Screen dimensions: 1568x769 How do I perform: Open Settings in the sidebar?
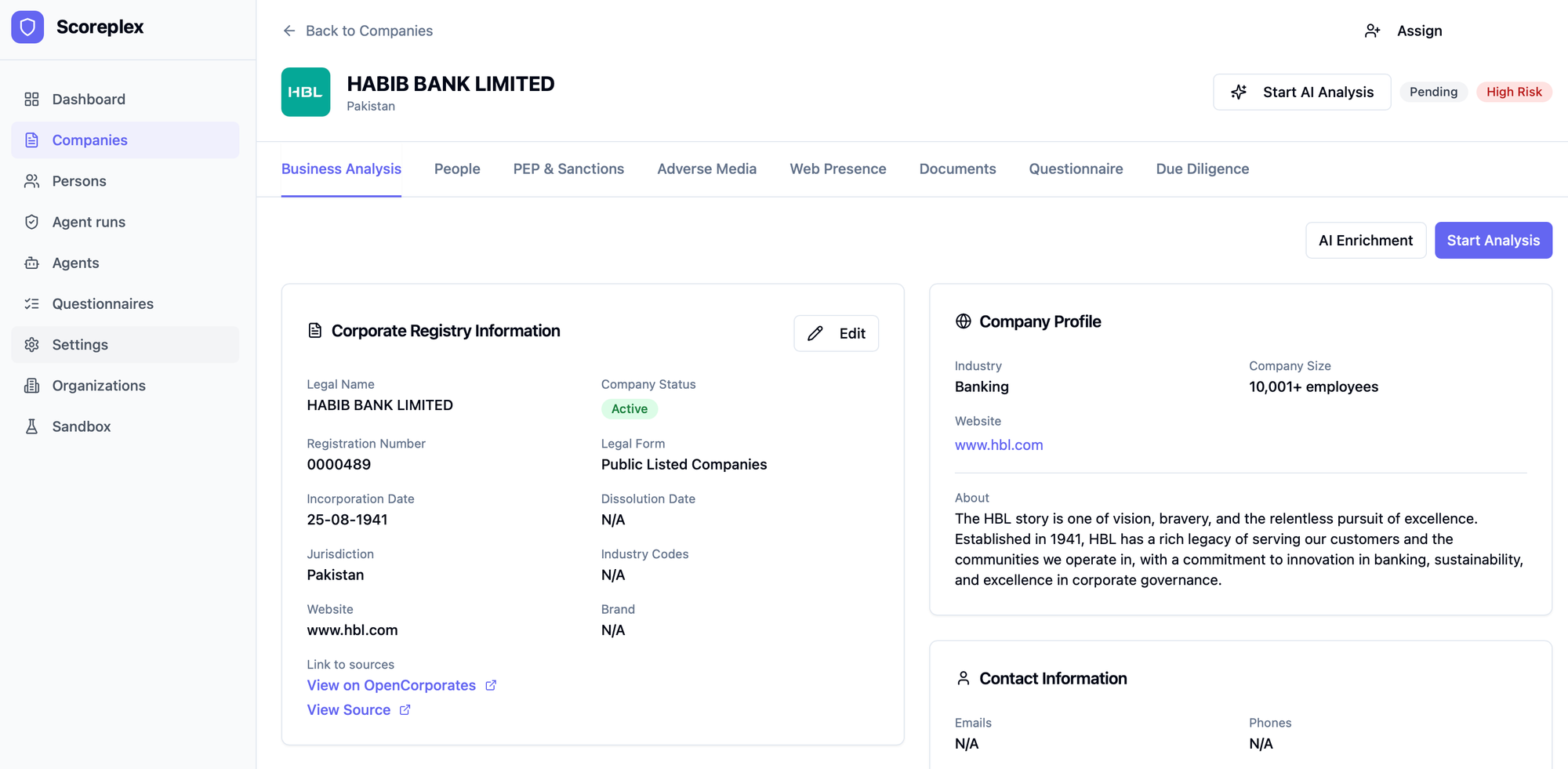click(79, 345)
